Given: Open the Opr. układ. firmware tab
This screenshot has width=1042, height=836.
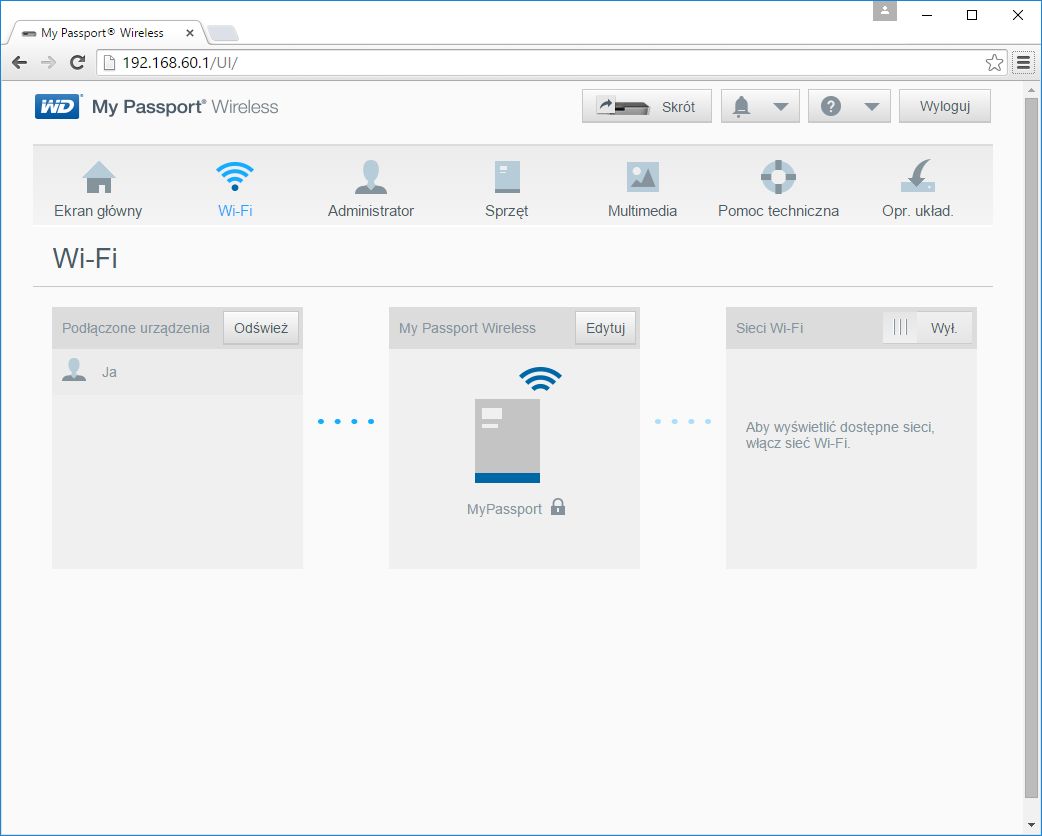Looking at the screenshot, I should tap(918, 189).
